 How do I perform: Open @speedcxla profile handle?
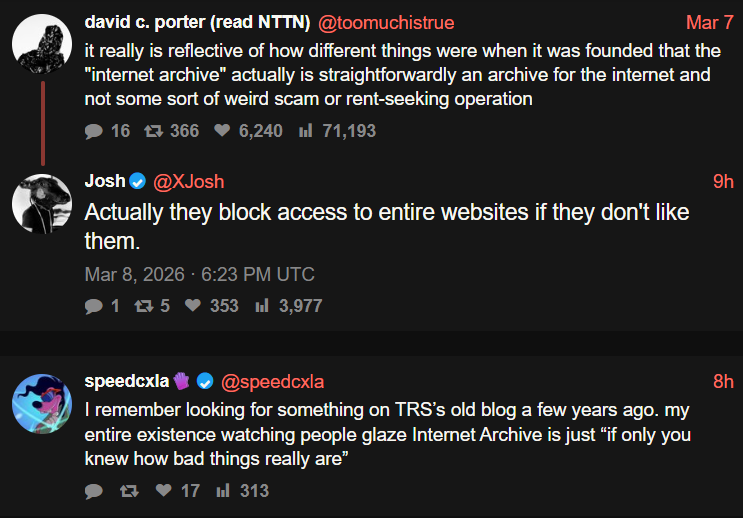click(x=272, y=381)
